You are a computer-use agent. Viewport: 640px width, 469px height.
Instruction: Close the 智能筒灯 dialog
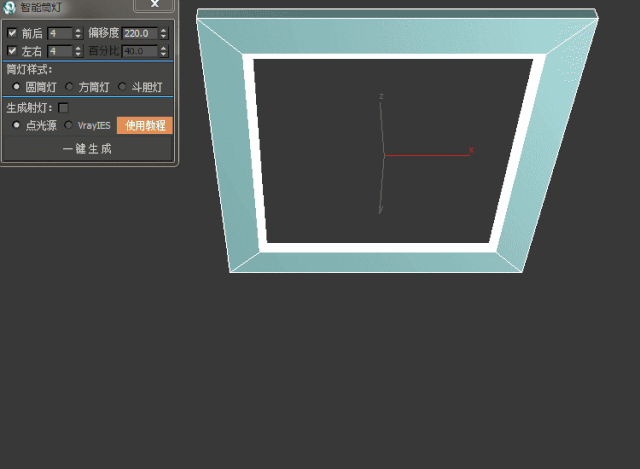point(155,4)
